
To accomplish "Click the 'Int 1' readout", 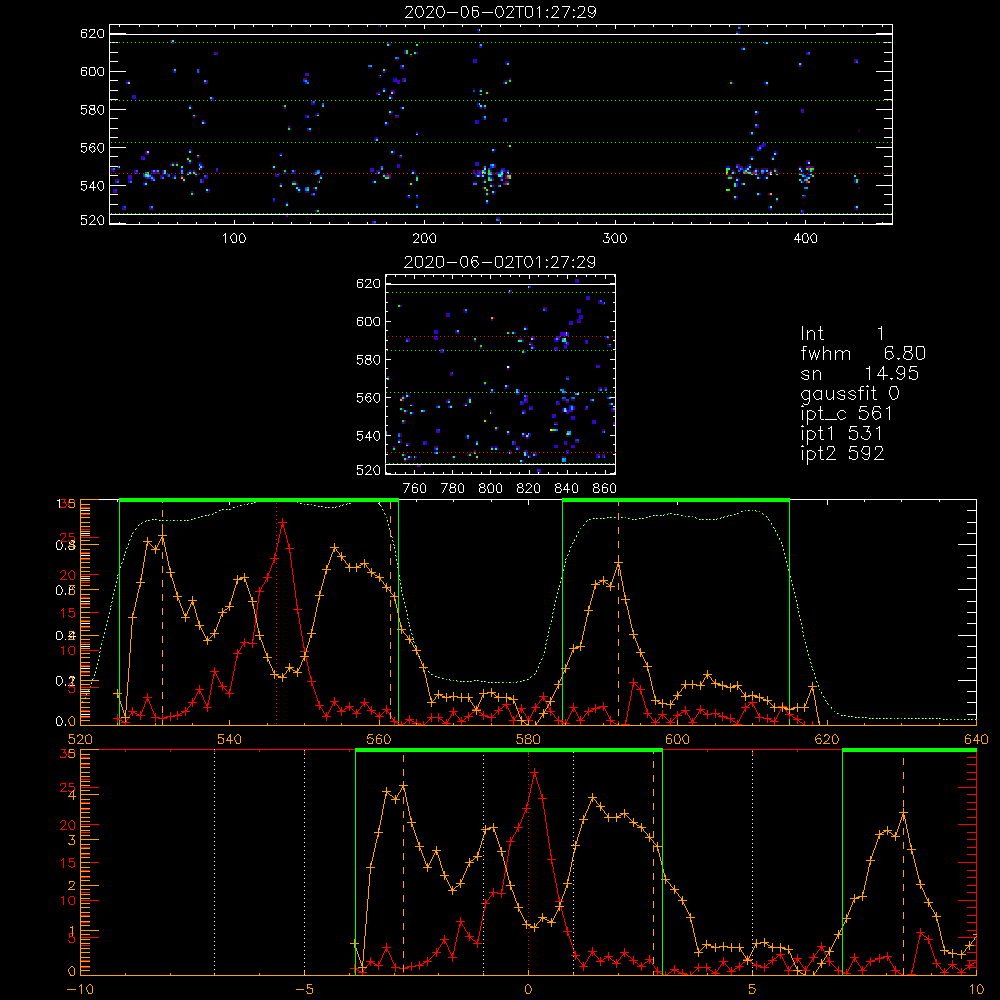I will (842, 334).
